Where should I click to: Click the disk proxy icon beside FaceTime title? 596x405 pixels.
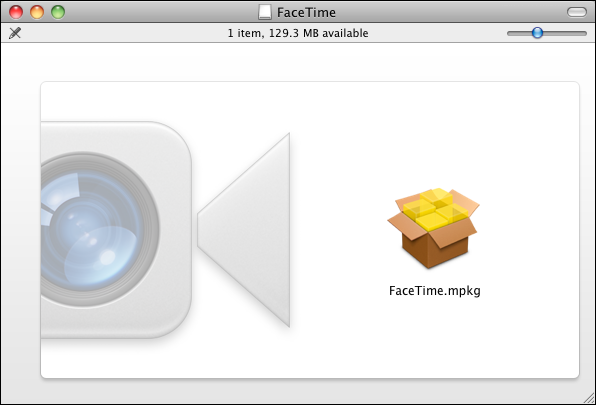point(265,12)
